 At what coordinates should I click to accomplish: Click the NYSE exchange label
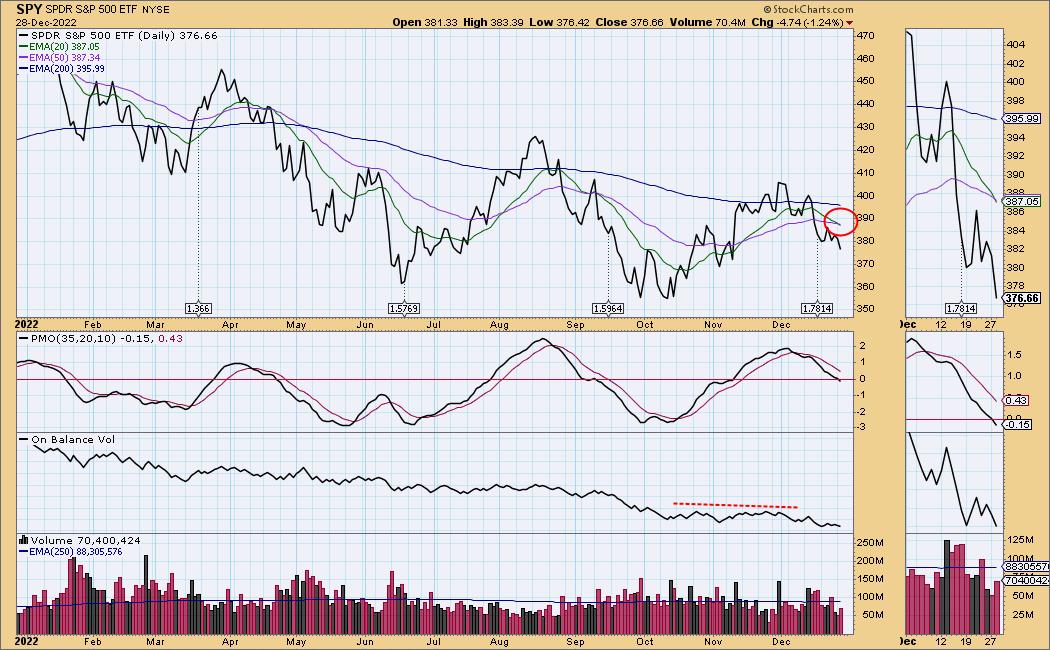coord(155,10)
